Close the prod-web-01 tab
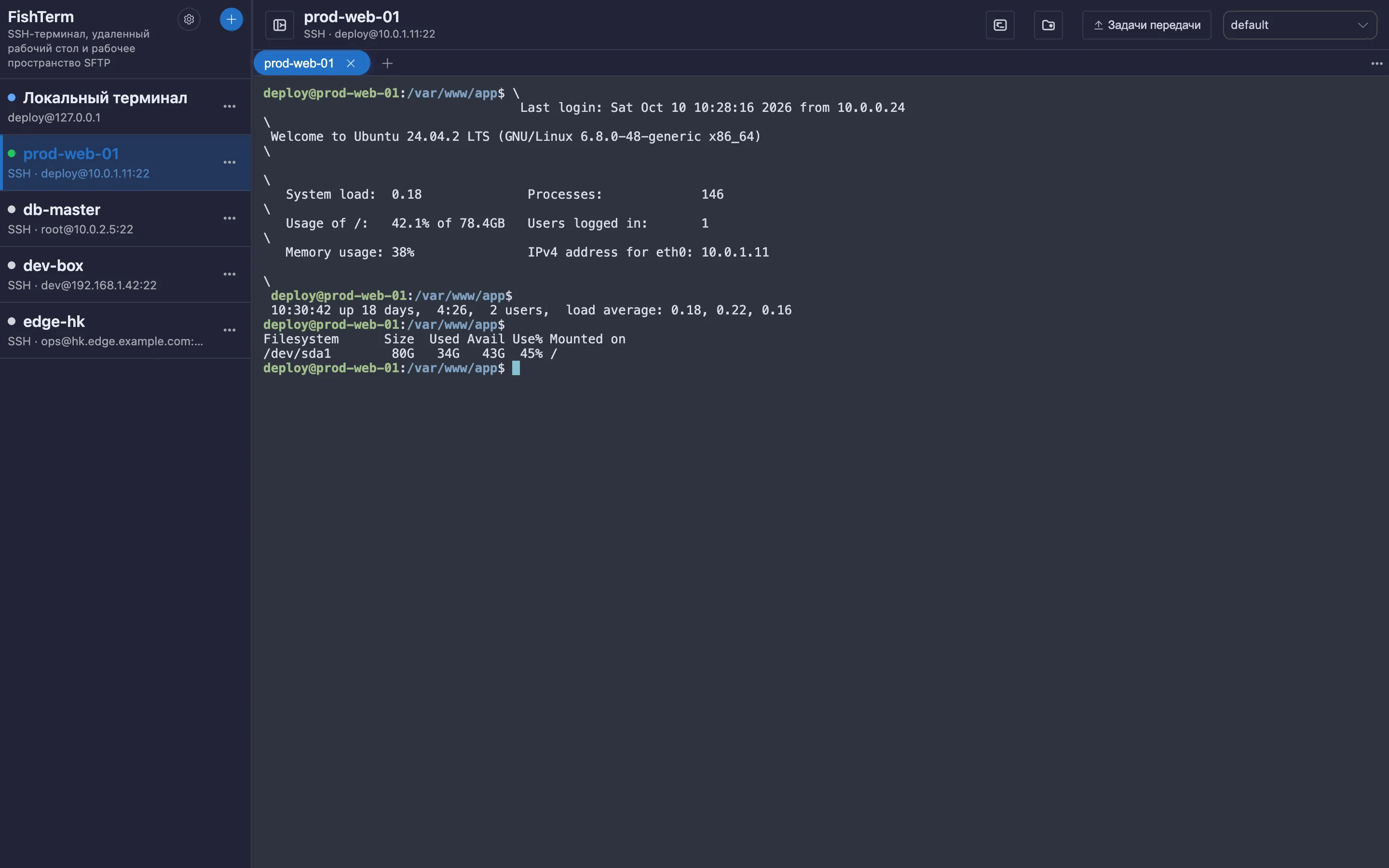Viewport: 1389px width, 868px height. tap(351, 63)
